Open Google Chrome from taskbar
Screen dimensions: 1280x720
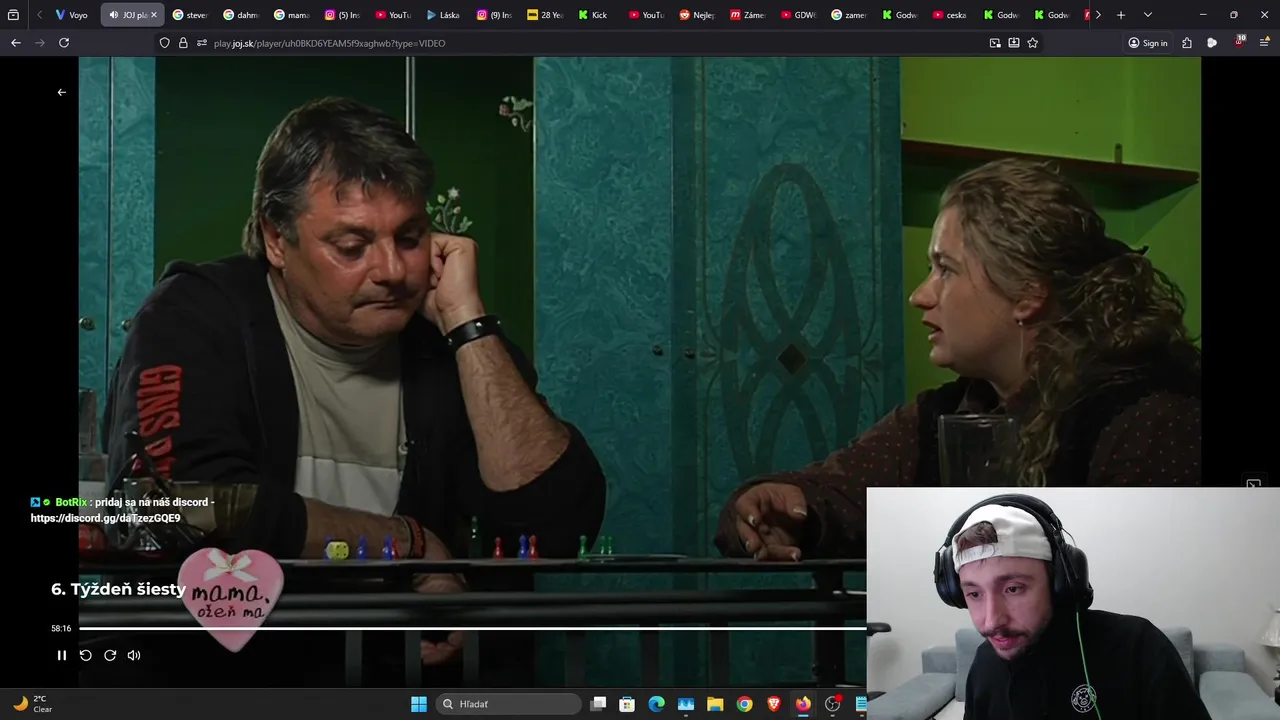pyautogui.click(x=744, y=704)
